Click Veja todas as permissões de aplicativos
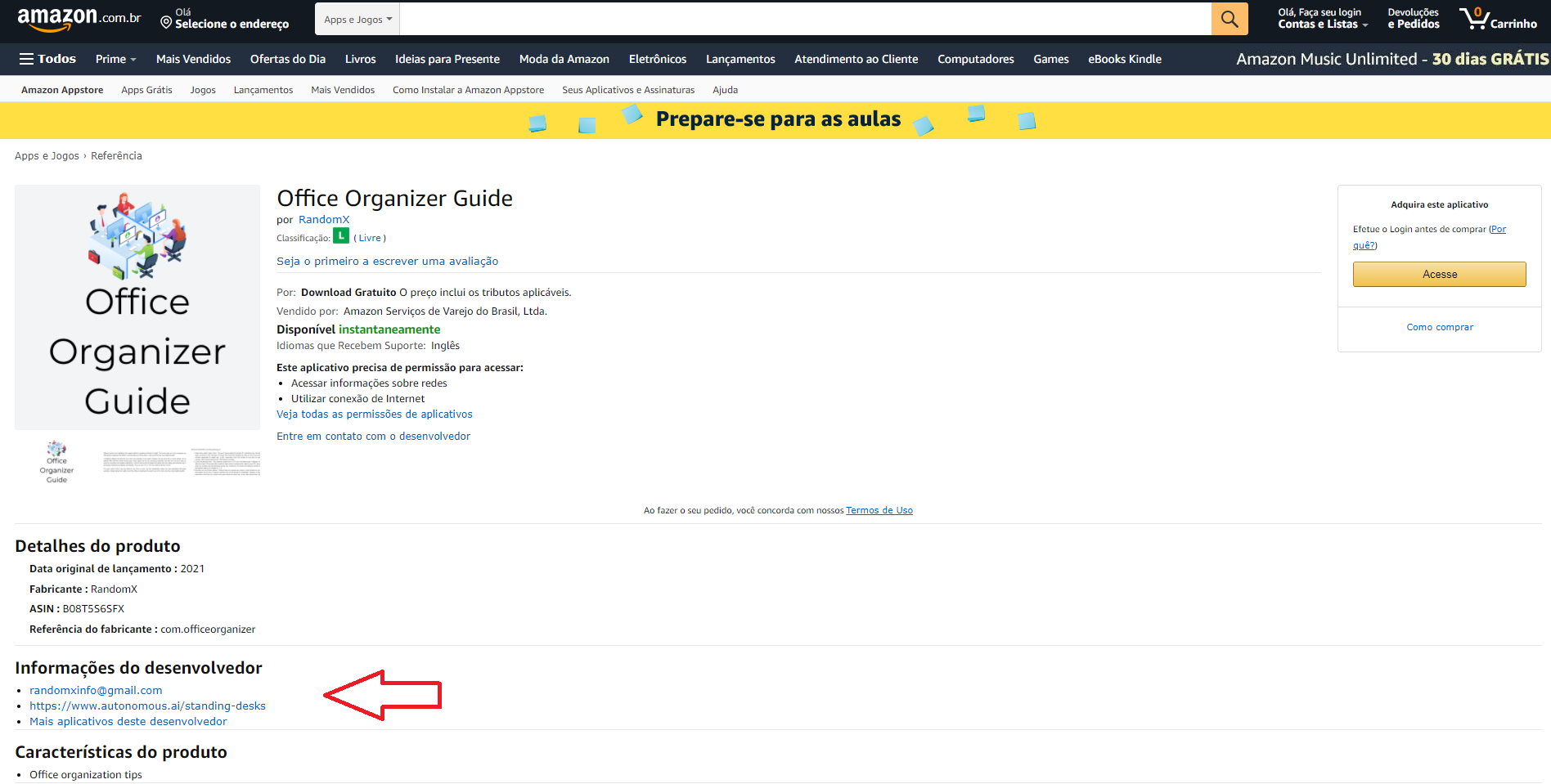The width and height of the screenshot is (1551, 784). pyautogui.click(x=374, y=414)
